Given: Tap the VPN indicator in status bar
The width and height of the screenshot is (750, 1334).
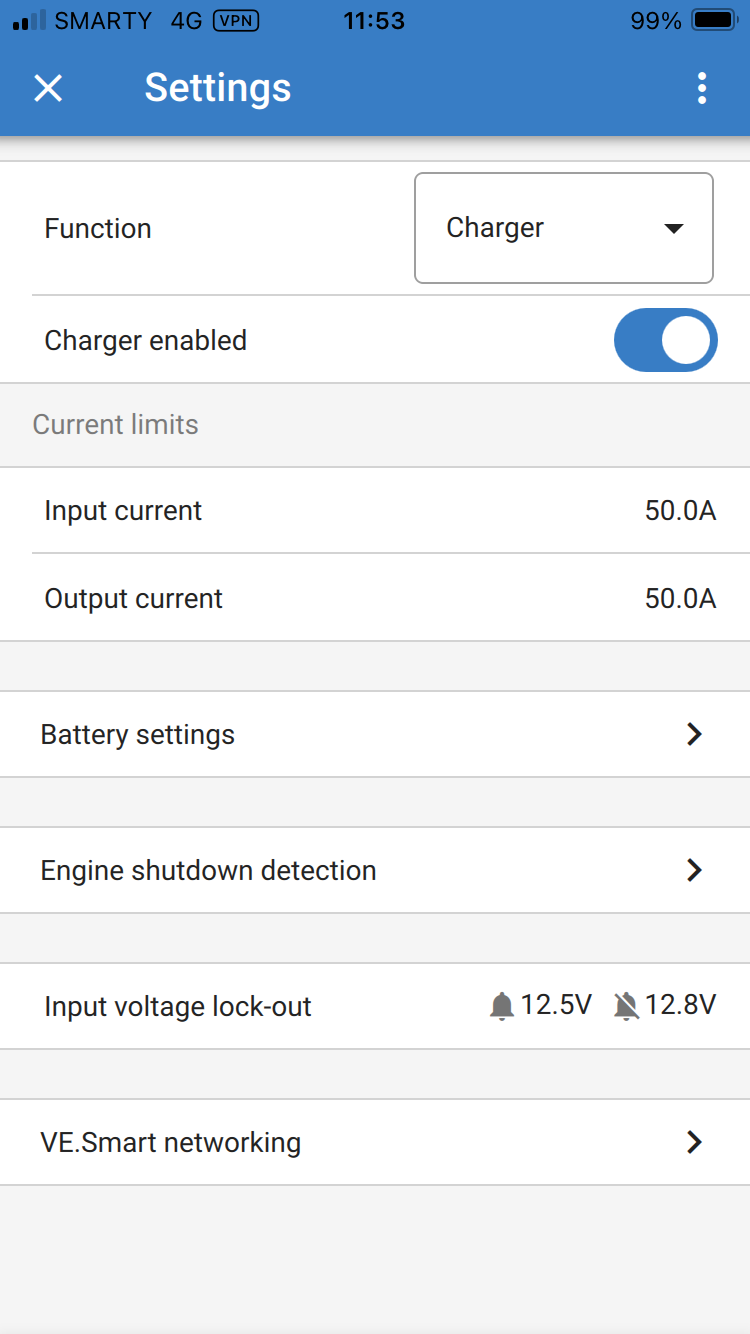Looking at the screenshot, I should (236, 21).
